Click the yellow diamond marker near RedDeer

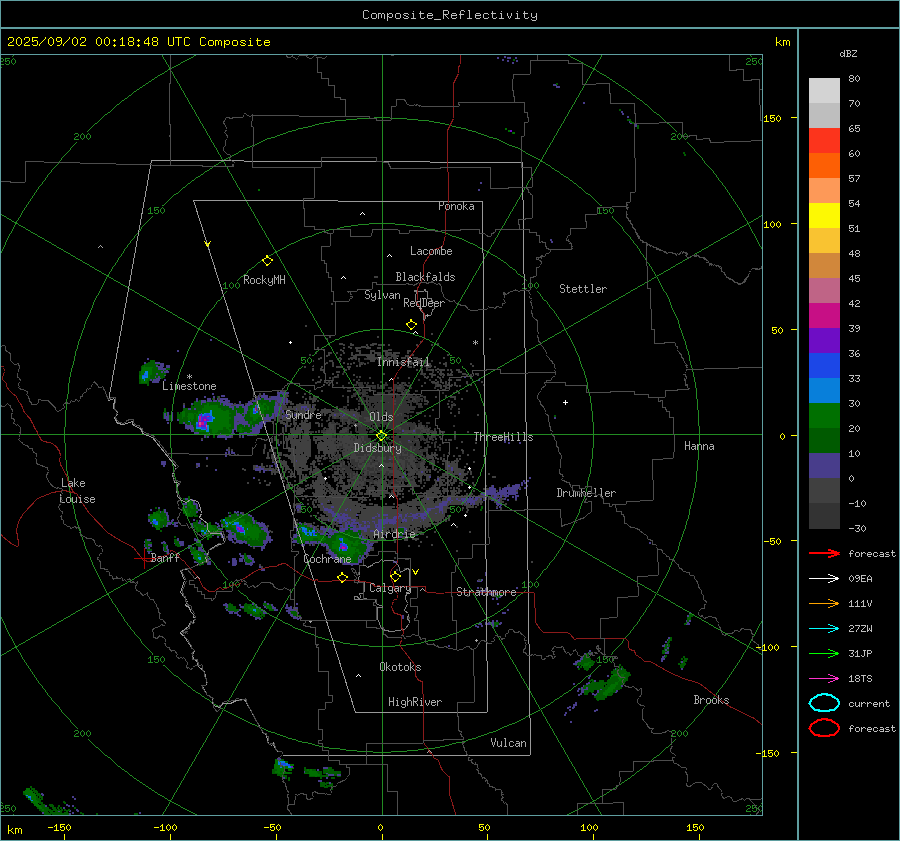coord(411,325)
